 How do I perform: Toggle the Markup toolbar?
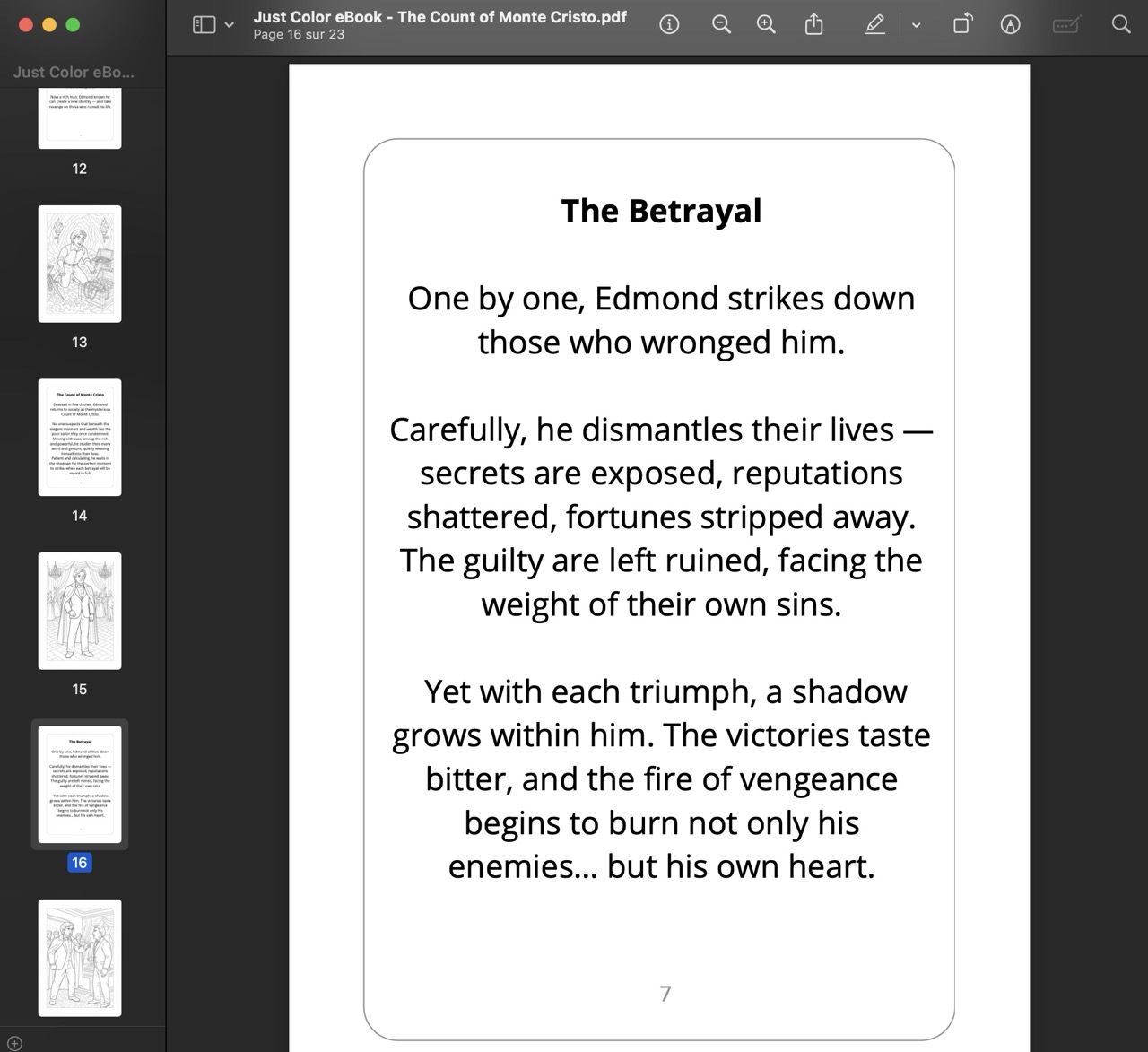click(1010, 25)
